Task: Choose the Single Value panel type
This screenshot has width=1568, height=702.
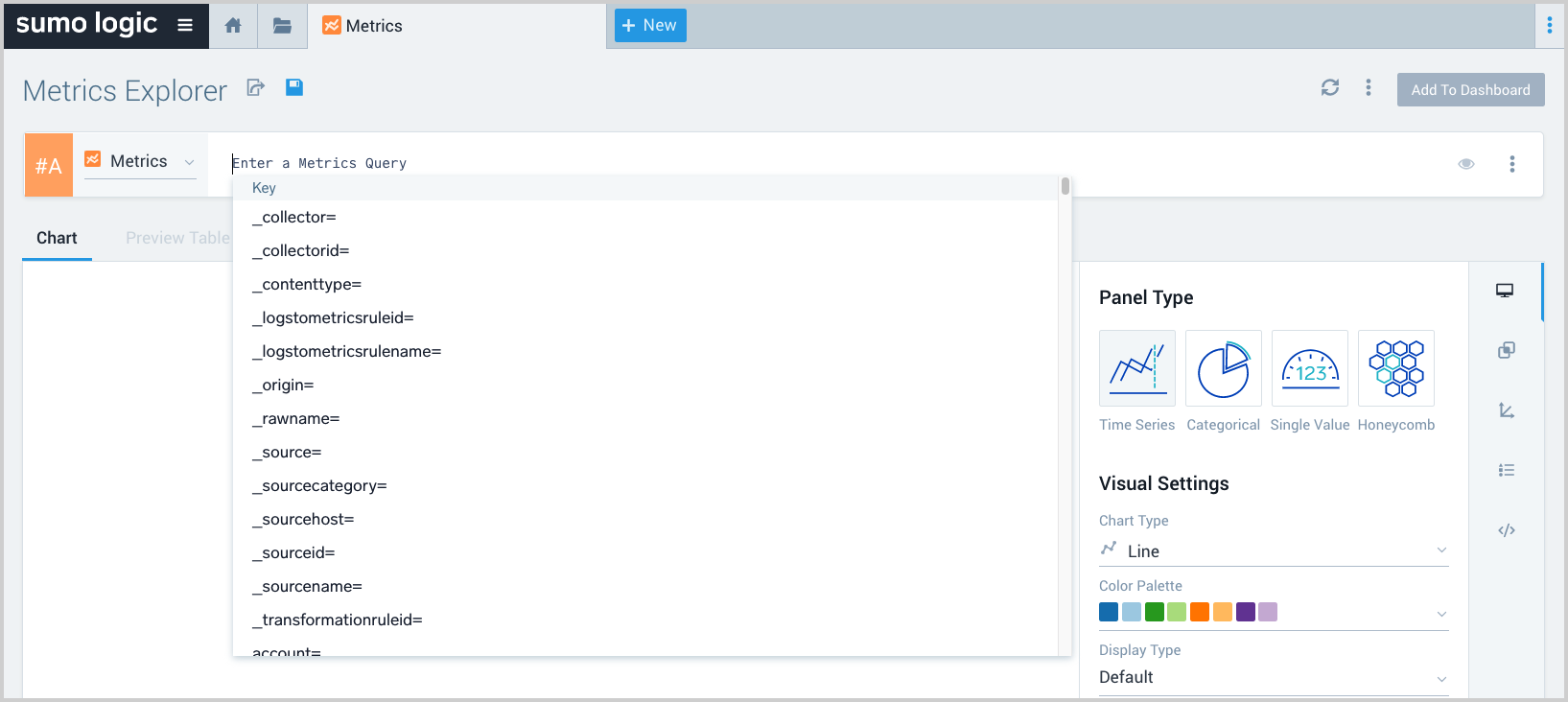Action: click(x=1309, y=368)
